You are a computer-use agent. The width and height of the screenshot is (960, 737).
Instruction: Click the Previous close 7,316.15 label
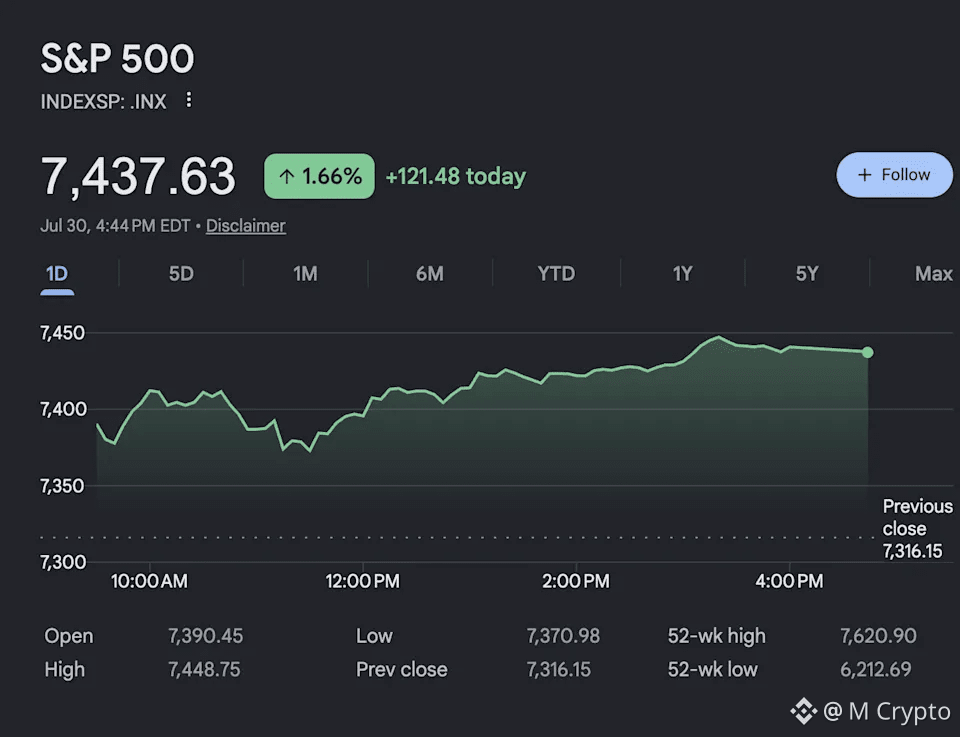click(917, 529)
